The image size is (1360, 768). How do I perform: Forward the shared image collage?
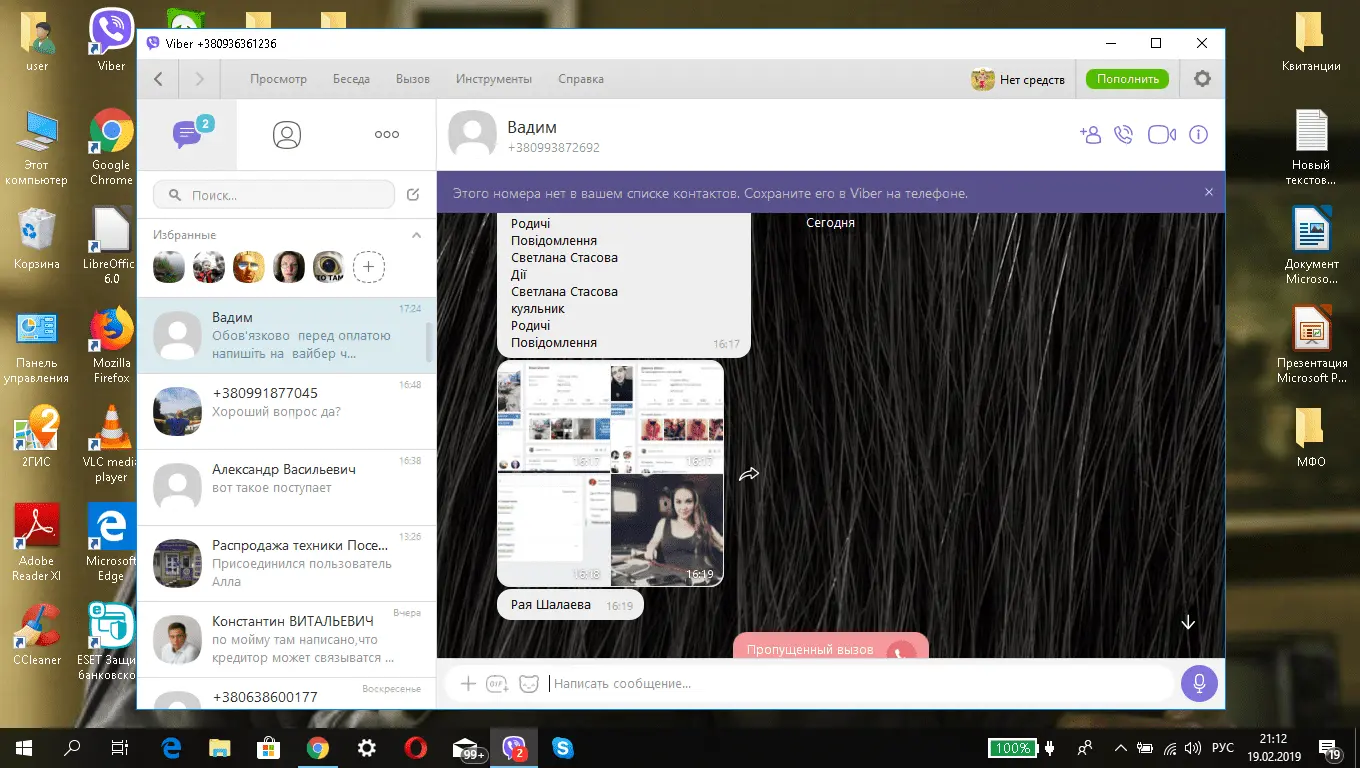pos(749,474)
